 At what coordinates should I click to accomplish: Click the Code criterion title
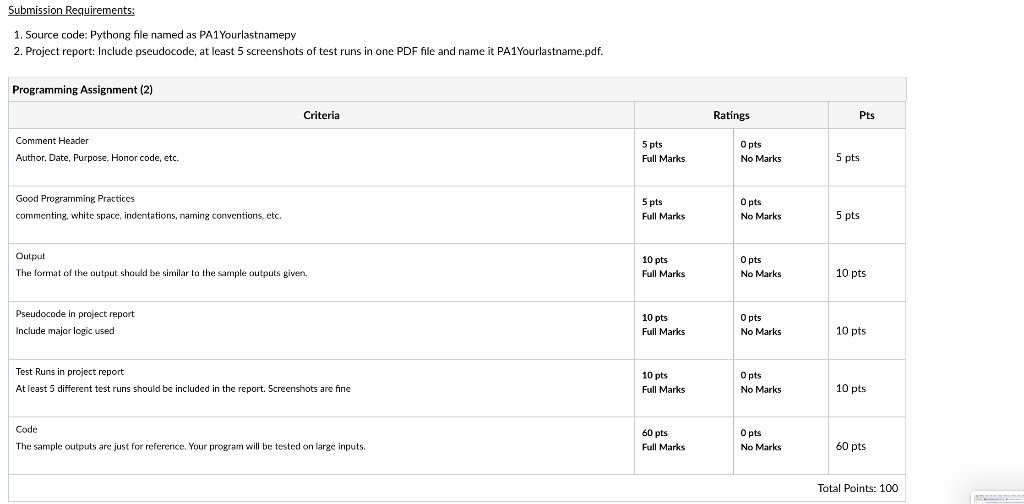(x=27, y=429)
